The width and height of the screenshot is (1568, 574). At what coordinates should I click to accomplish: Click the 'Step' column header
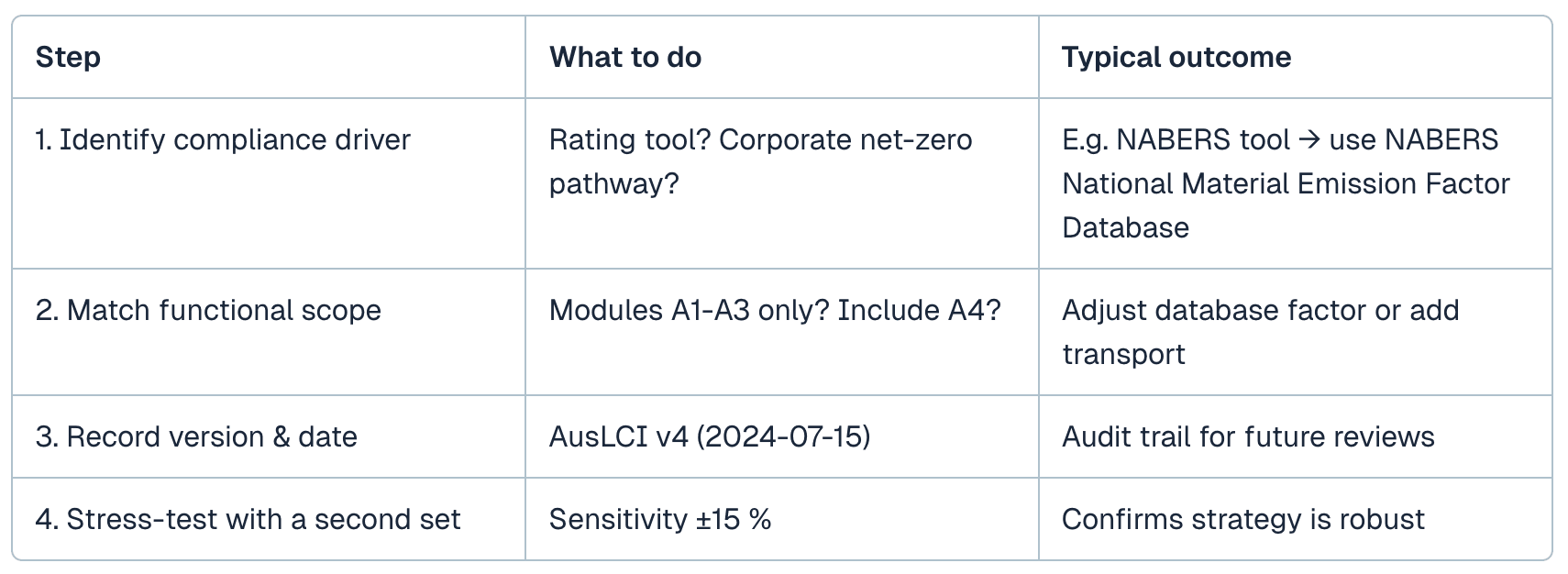[68, 57]
